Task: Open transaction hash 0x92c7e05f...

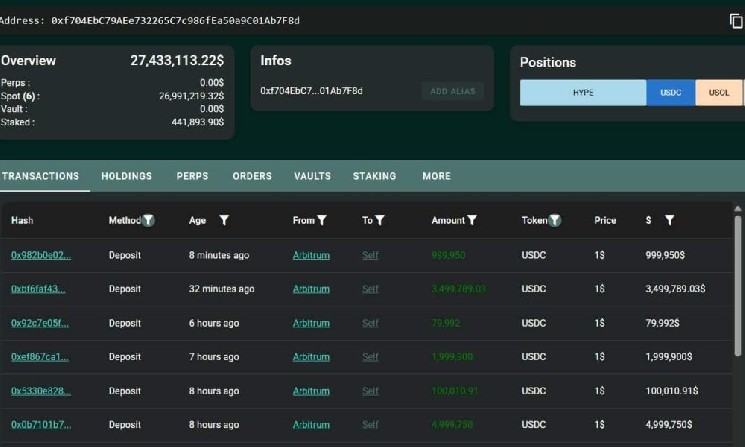Action: coord(40,323)
